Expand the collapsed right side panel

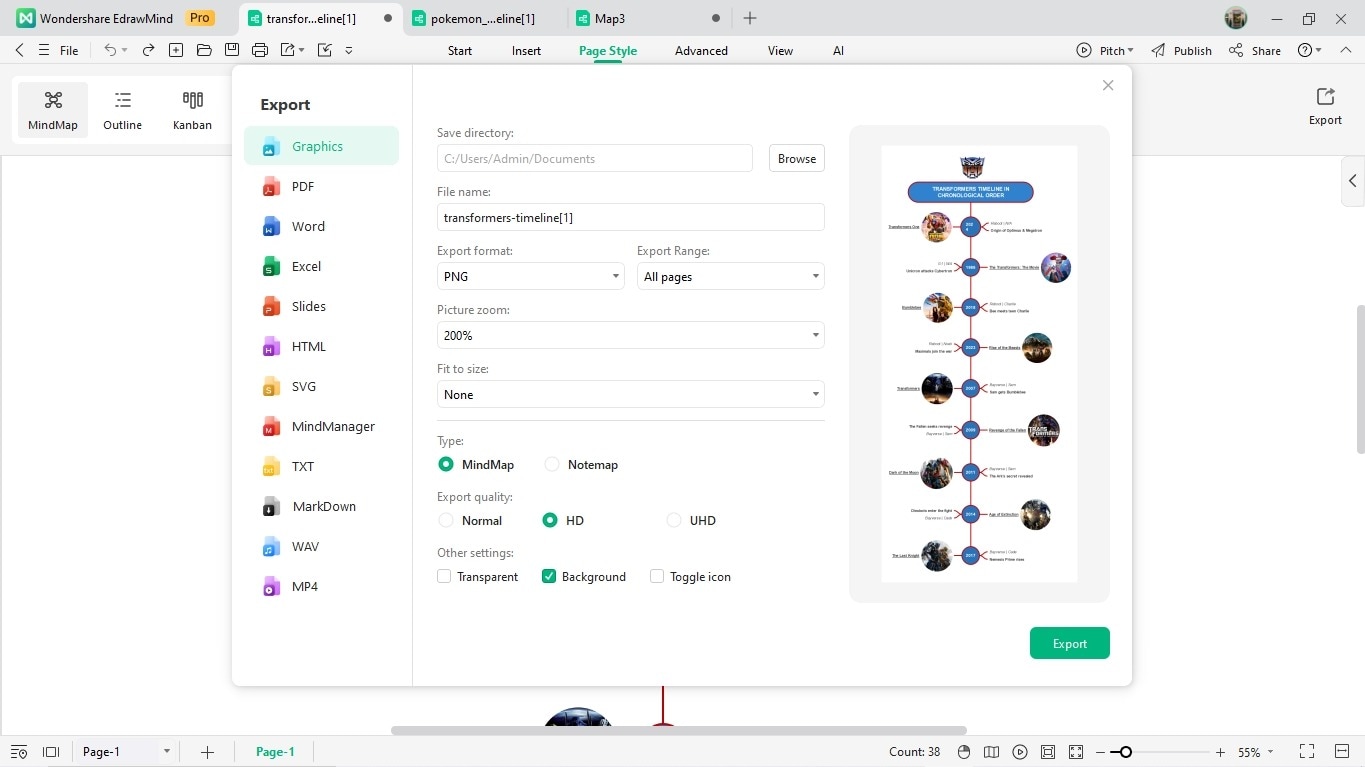1353,181
